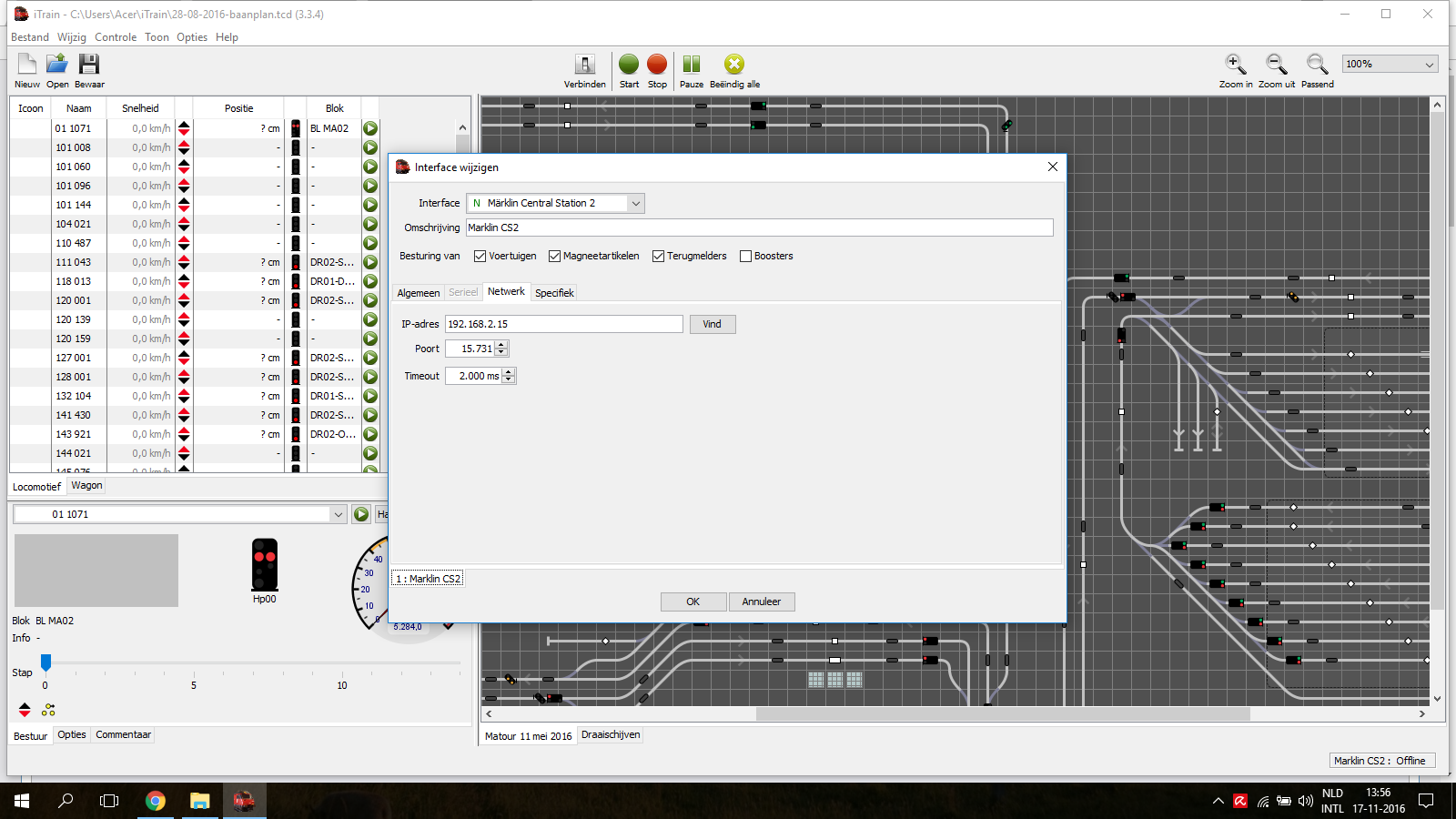Click the Poort number field
The image size is (1456, 819).
click(470, 349)
